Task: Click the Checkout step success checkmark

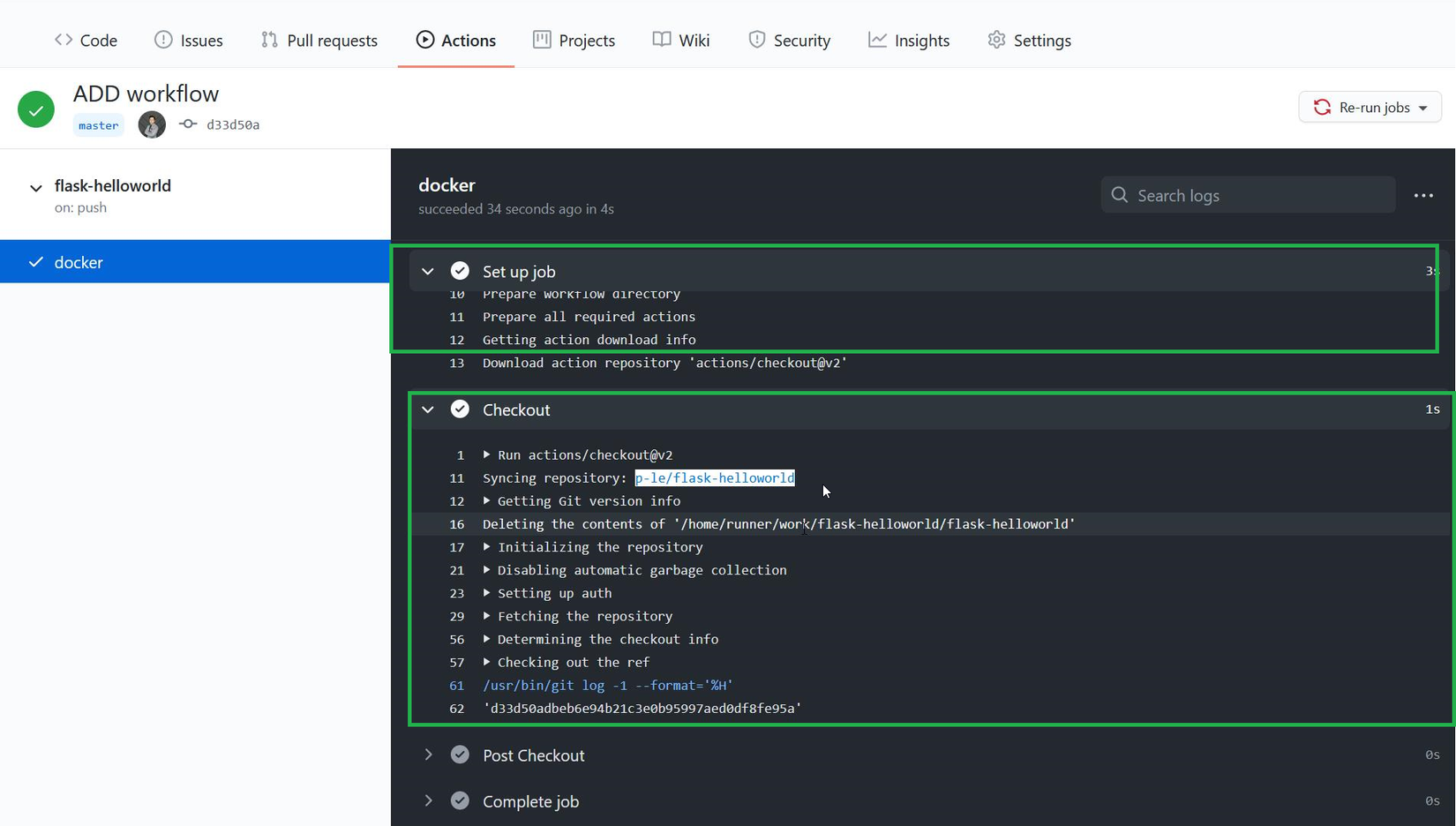Action: pos(460,409)
